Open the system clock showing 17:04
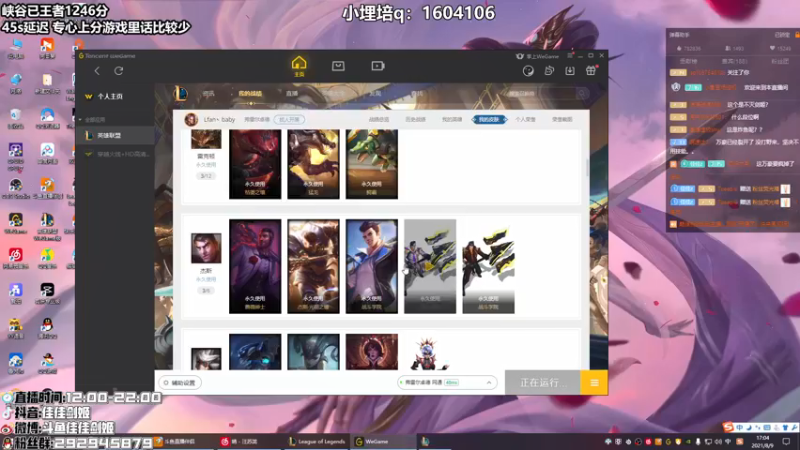Viewport: 800px width, 450px height. [762, 441]
